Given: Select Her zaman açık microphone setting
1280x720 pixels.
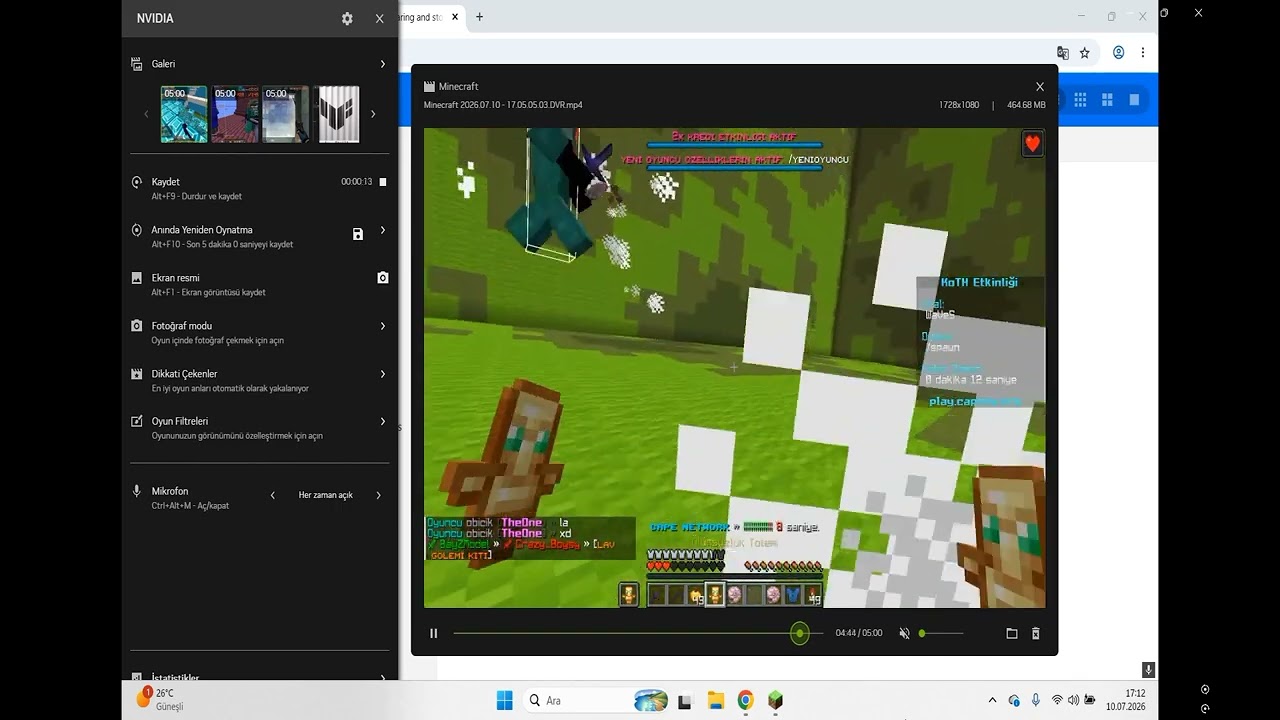Looking at the screenshot, I should coord(325,495).
